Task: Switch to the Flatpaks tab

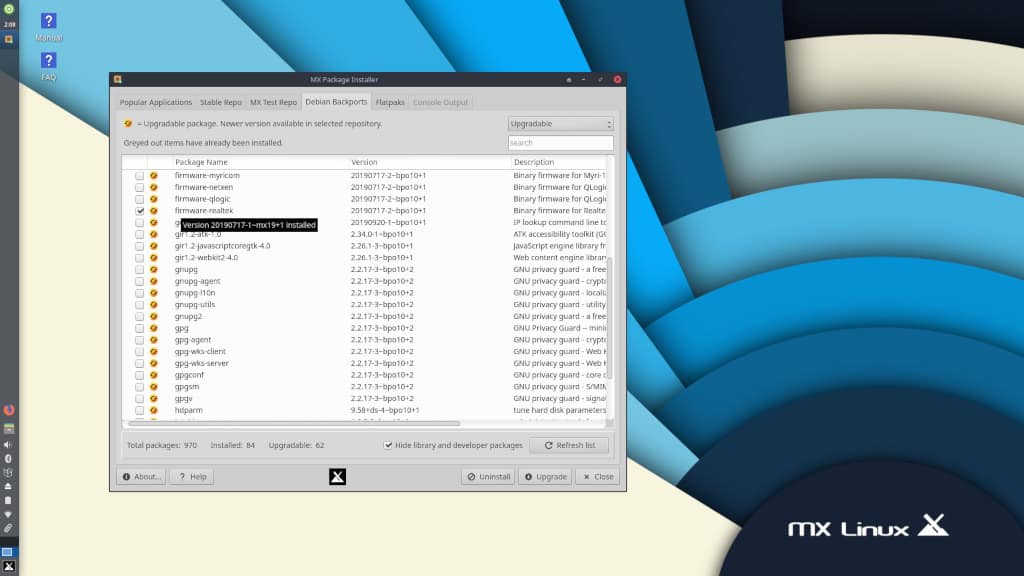Action: [390, 102]
